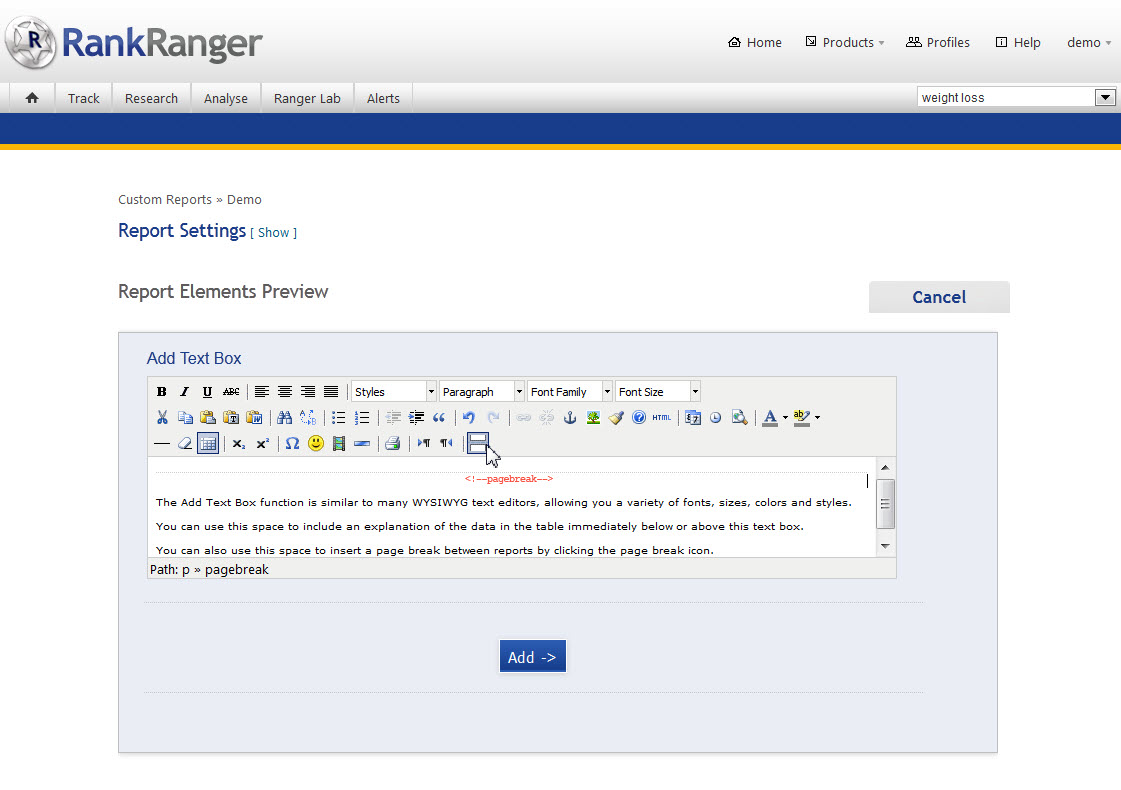Open the emoticon smiley picker

click(316, 443)
